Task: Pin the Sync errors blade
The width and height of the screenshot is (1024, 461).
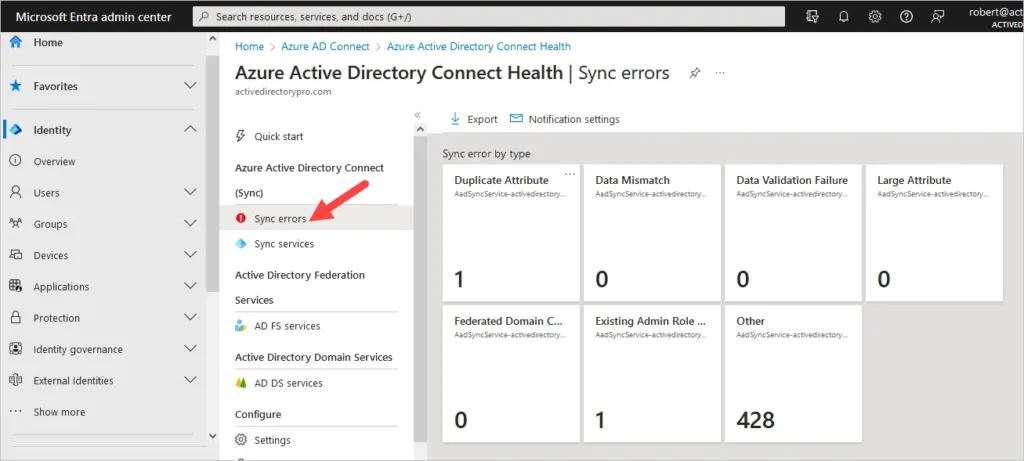Action: click(x=695, y=73)
